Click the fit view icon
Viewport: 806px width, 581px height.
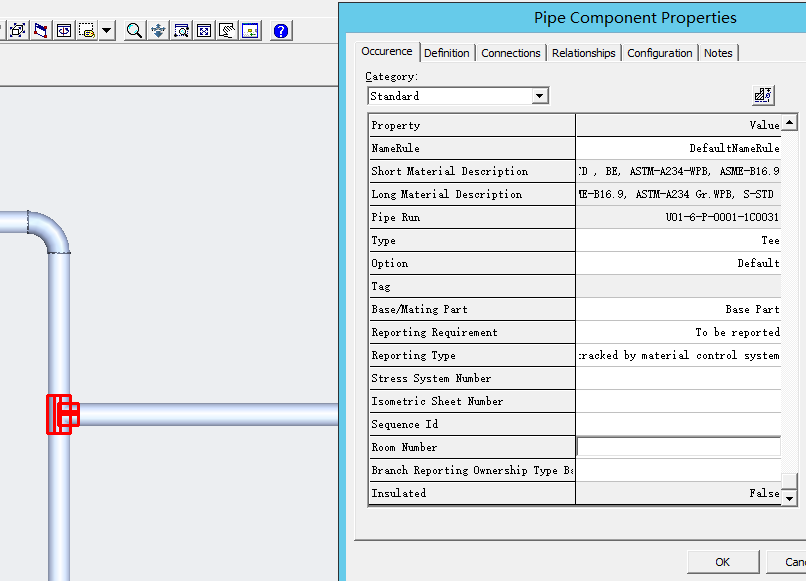tap(204, 31)
